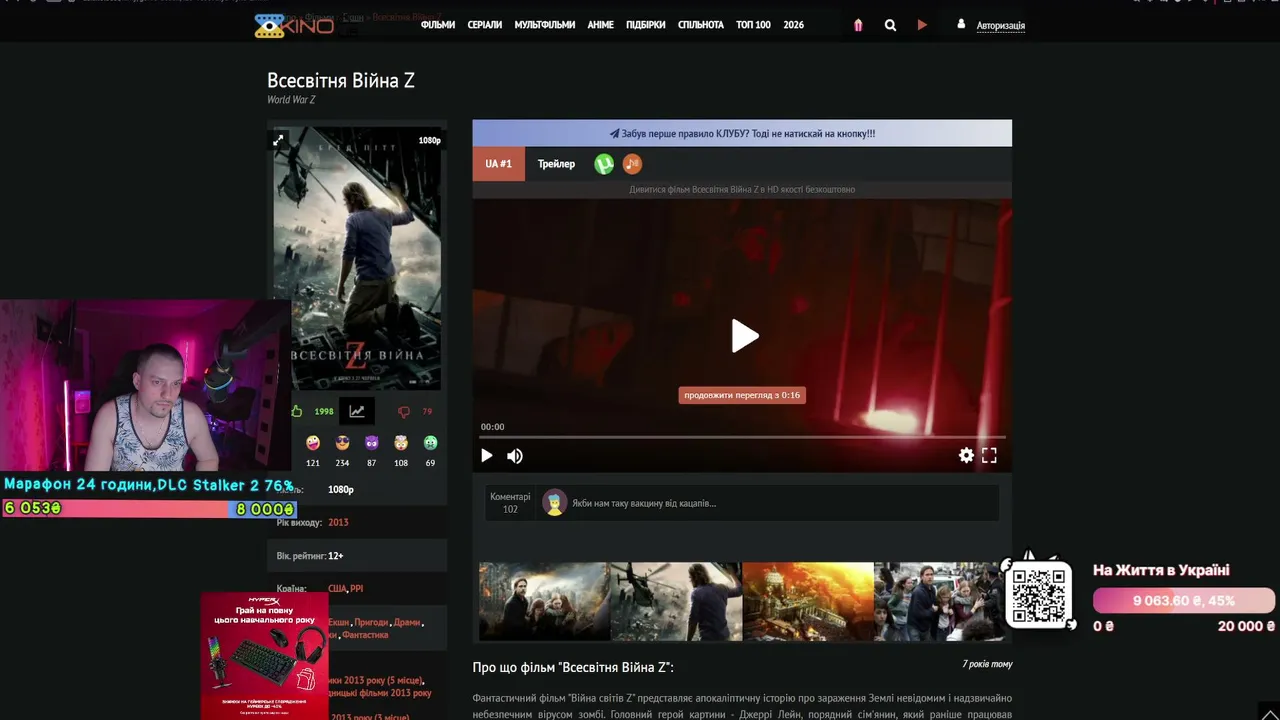Screen dimensions: 1280x720
Task: Click the green torrent download icon
Action: (x=604, y=164)
